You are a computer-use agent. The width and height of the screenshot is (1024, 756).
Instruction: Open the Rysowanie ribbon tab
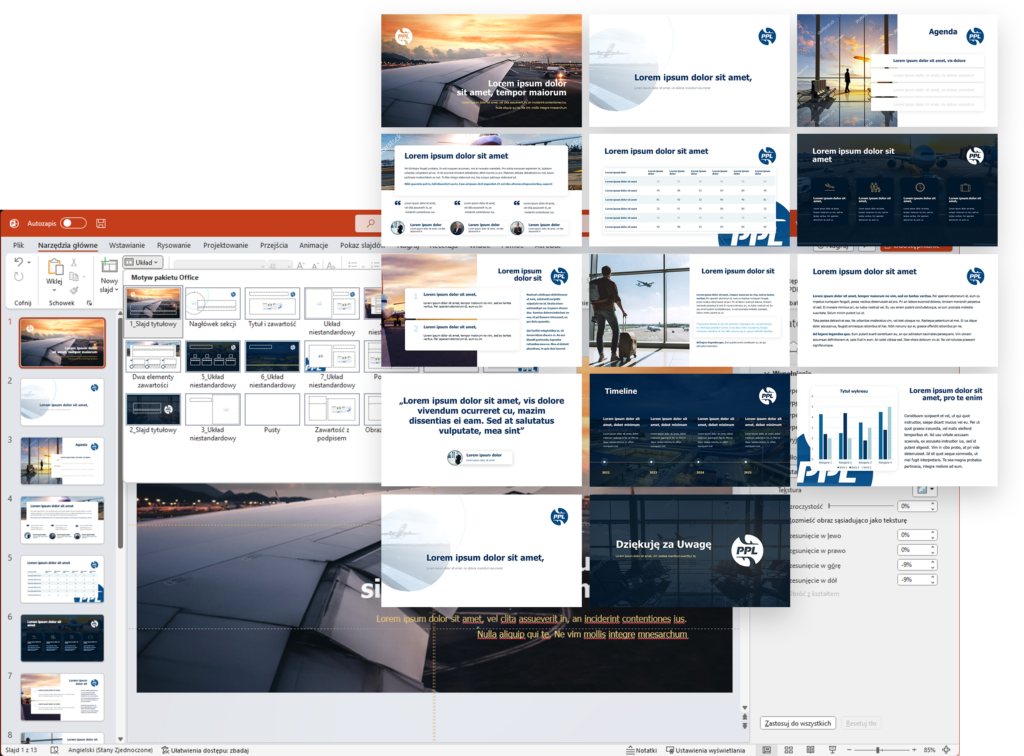(x=174, y=245)
